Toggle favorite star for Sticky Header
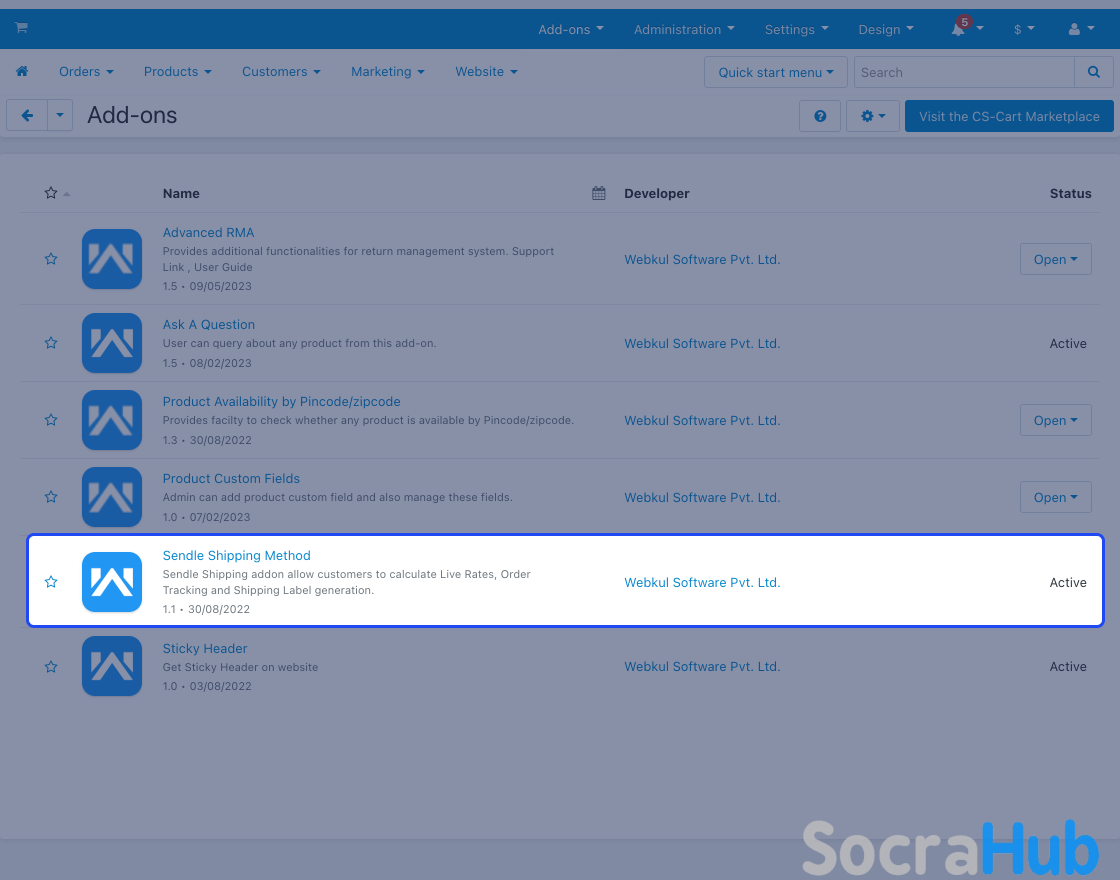Image resolution: width=1120 pixels, height=880 pixels. [51, 666]
